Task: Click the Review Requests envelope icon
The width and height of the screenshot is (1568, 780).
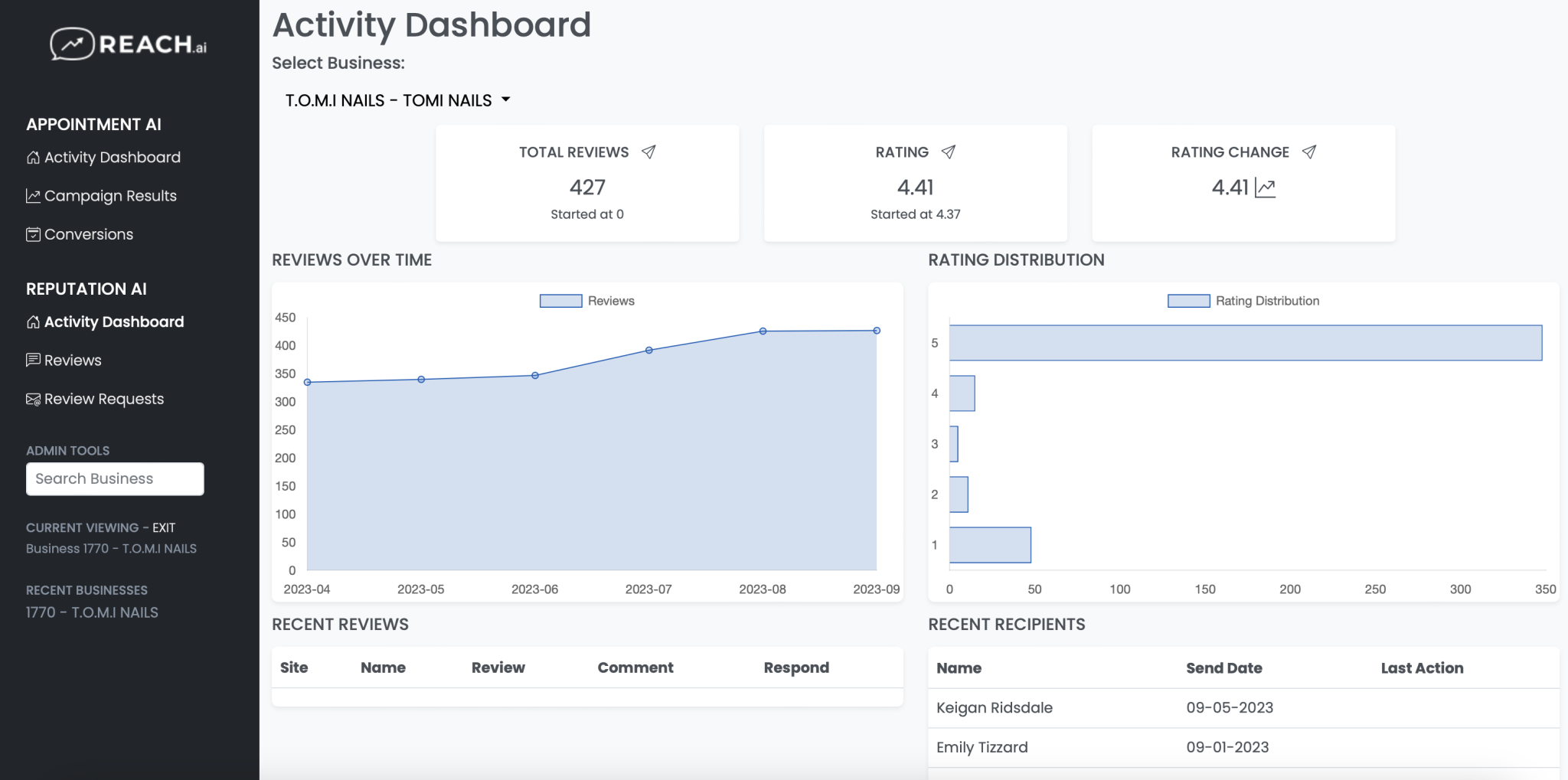Action: (x=32, y=399)
